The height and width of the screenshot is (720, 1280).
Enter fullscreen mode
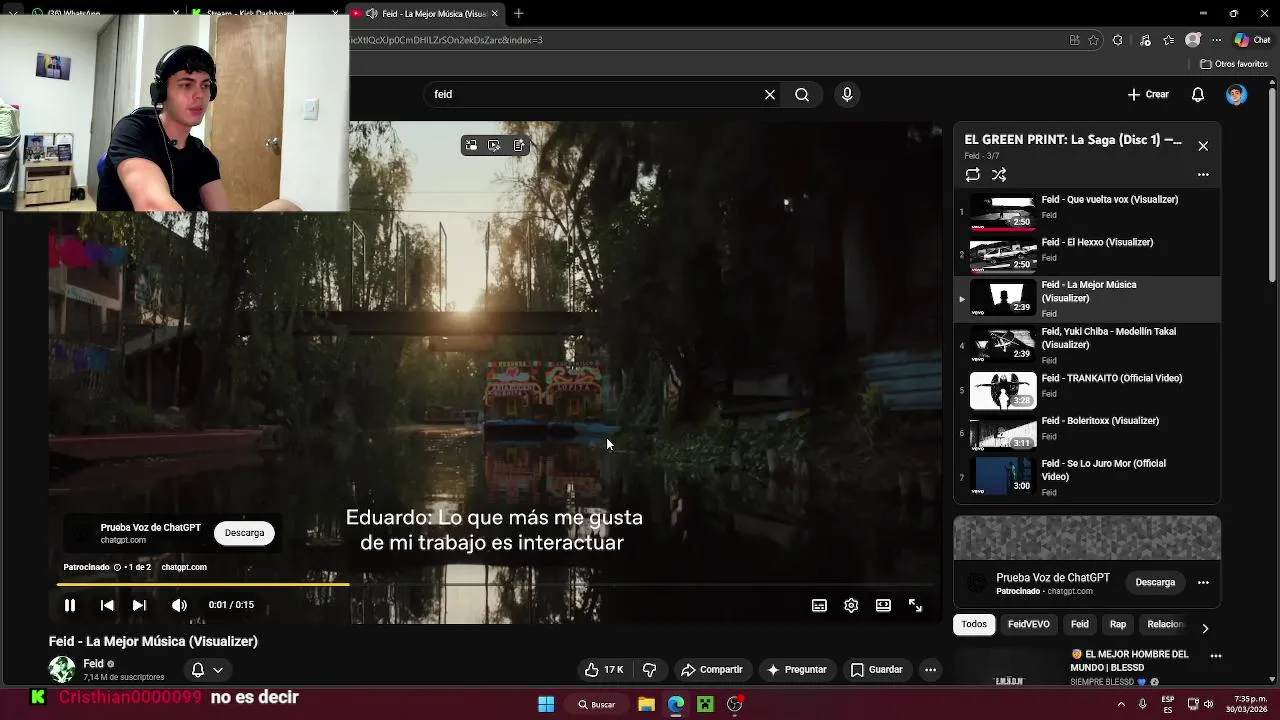pyautogui.click(x=915, y=605)
